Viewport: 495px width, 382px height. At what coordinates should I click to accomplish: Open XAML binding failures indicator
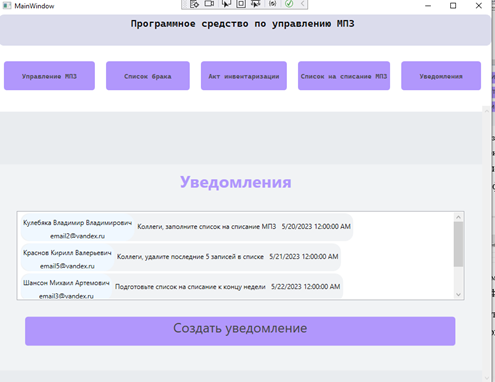pos(272,4)
